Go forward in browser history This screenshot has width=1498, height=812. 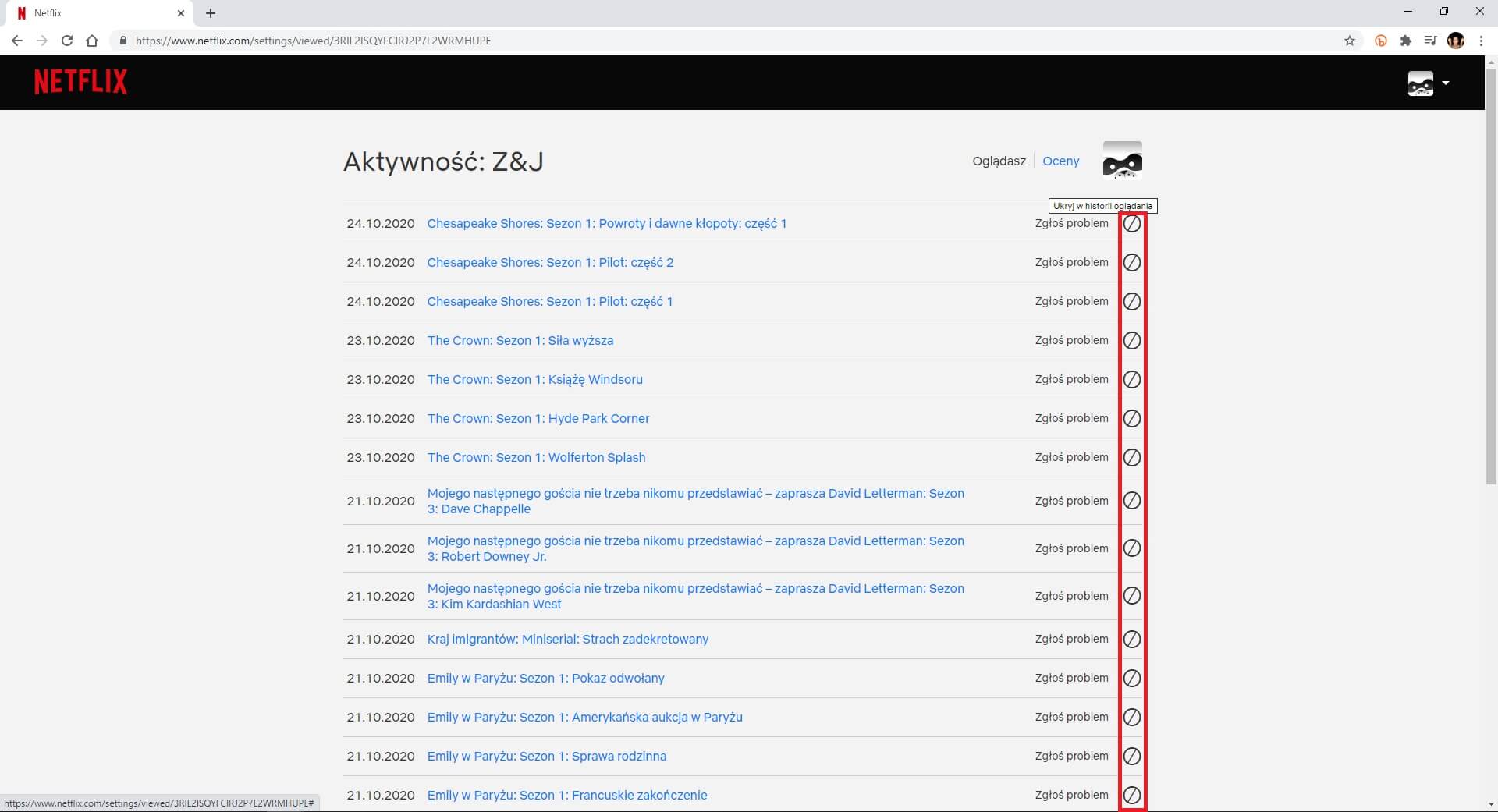pyautogui.click(x=42, y=41)
